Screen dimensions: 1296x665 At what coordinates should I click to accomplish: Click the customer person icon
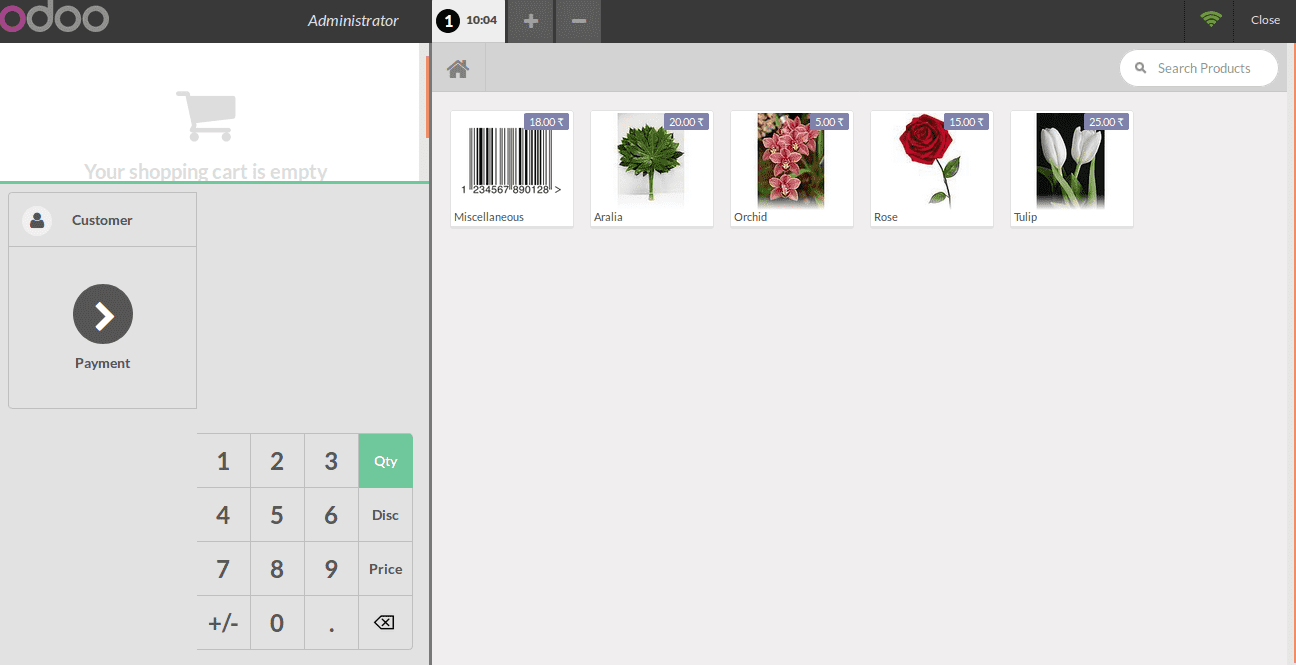click(38, 220)
